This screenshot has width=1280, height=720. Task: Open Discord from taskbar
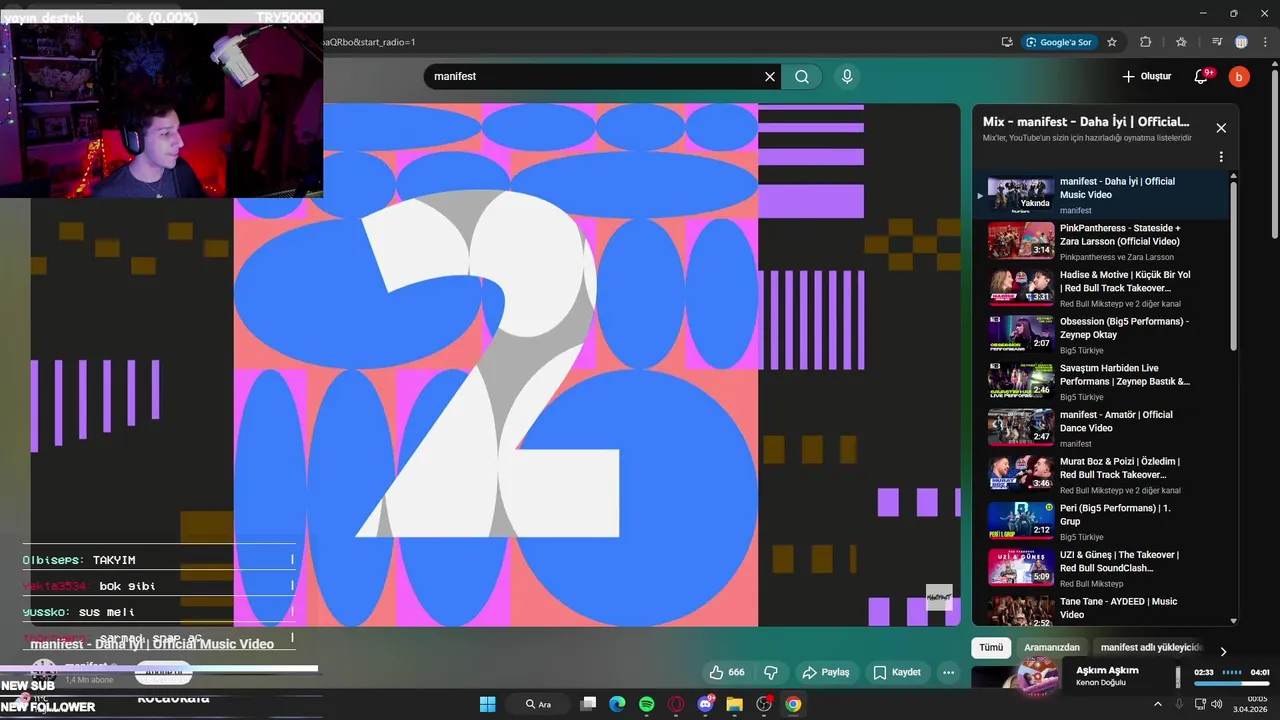(705, 704)
